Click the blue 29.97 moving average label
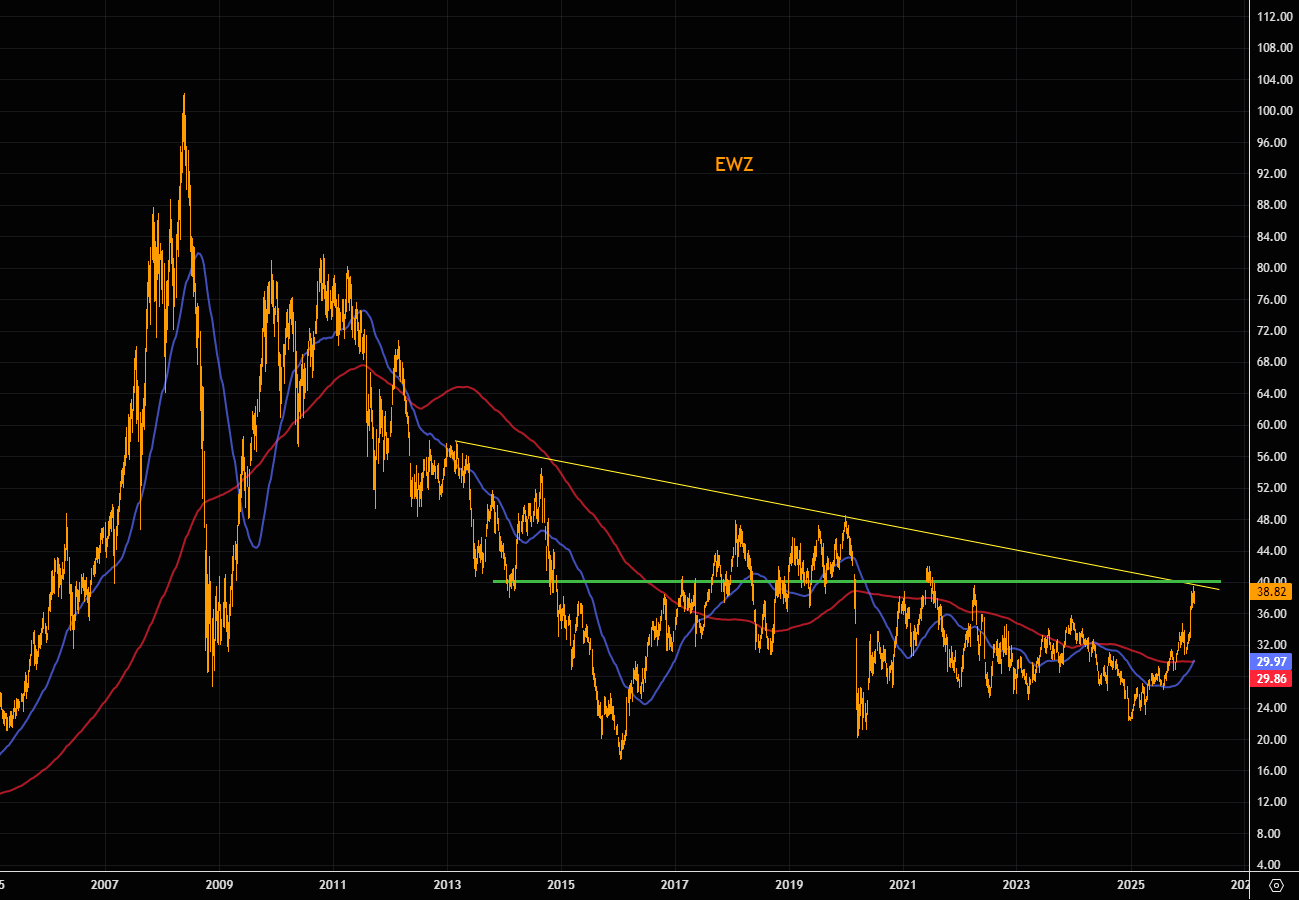Viewport: 1299px width, 900px height. pos(1274,662)
